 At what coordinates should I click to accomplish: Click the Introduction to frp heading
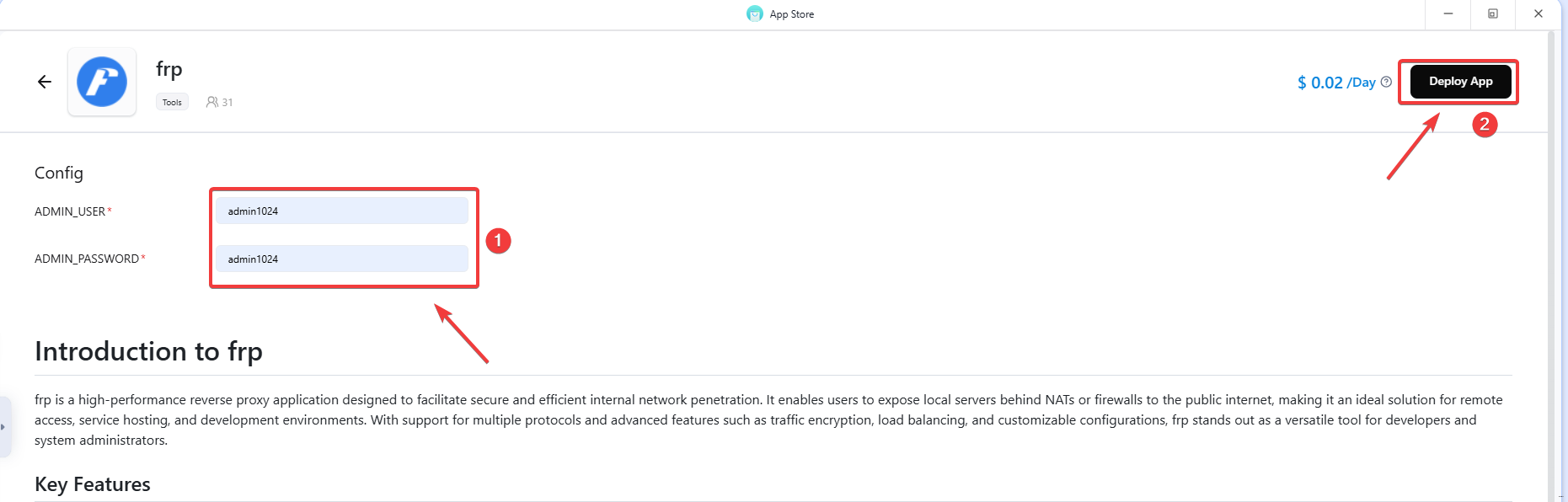pyautogui.click(x=148, y=351)
